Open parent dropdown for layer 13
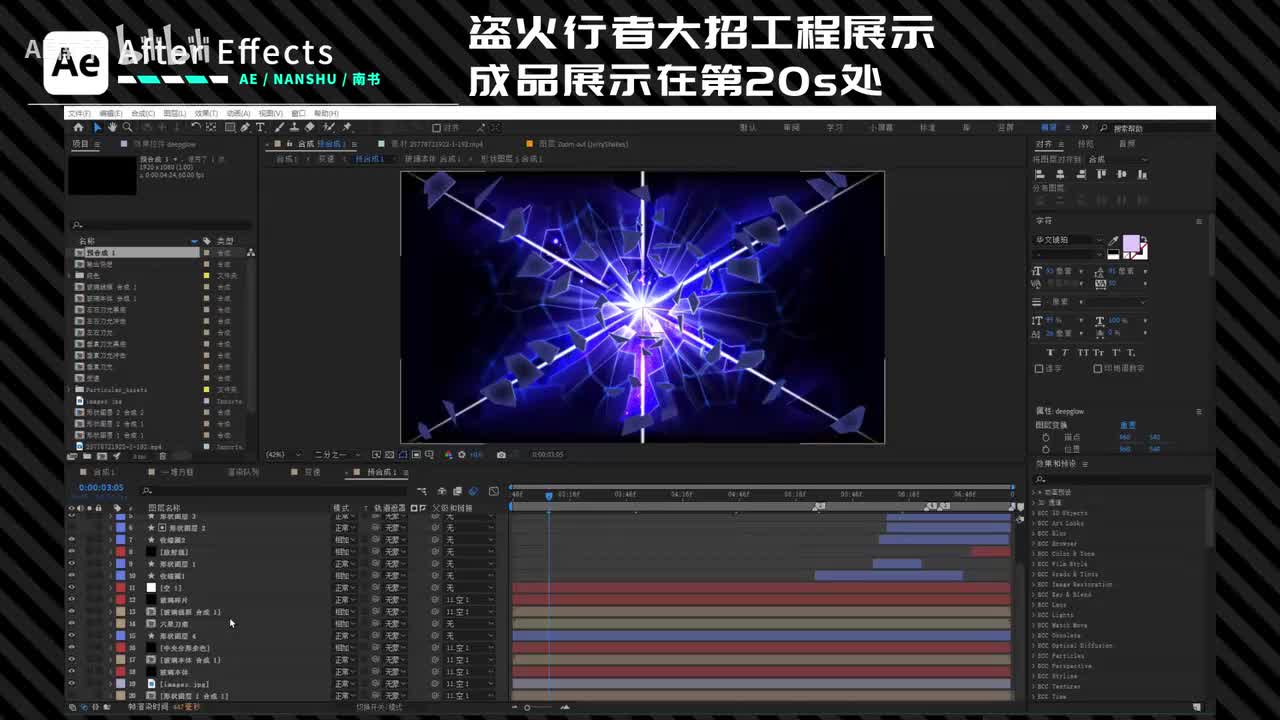 [x=469, y=612]
